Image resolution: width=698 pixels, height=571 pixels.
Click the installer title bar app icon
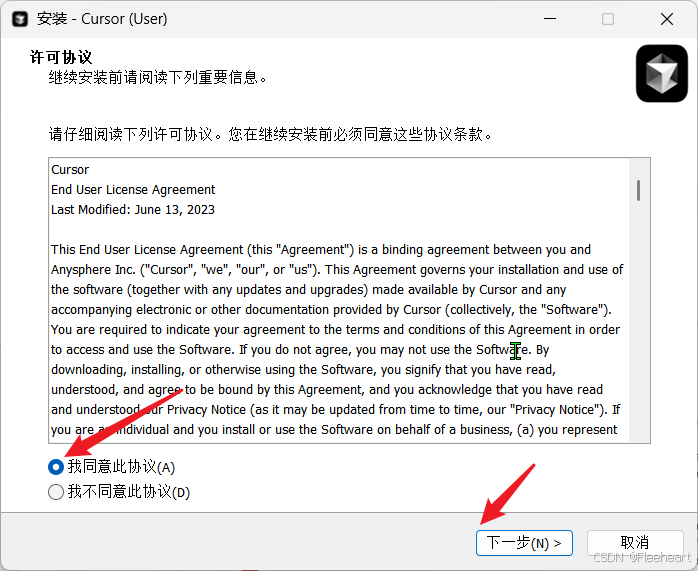tap(20, 19)
